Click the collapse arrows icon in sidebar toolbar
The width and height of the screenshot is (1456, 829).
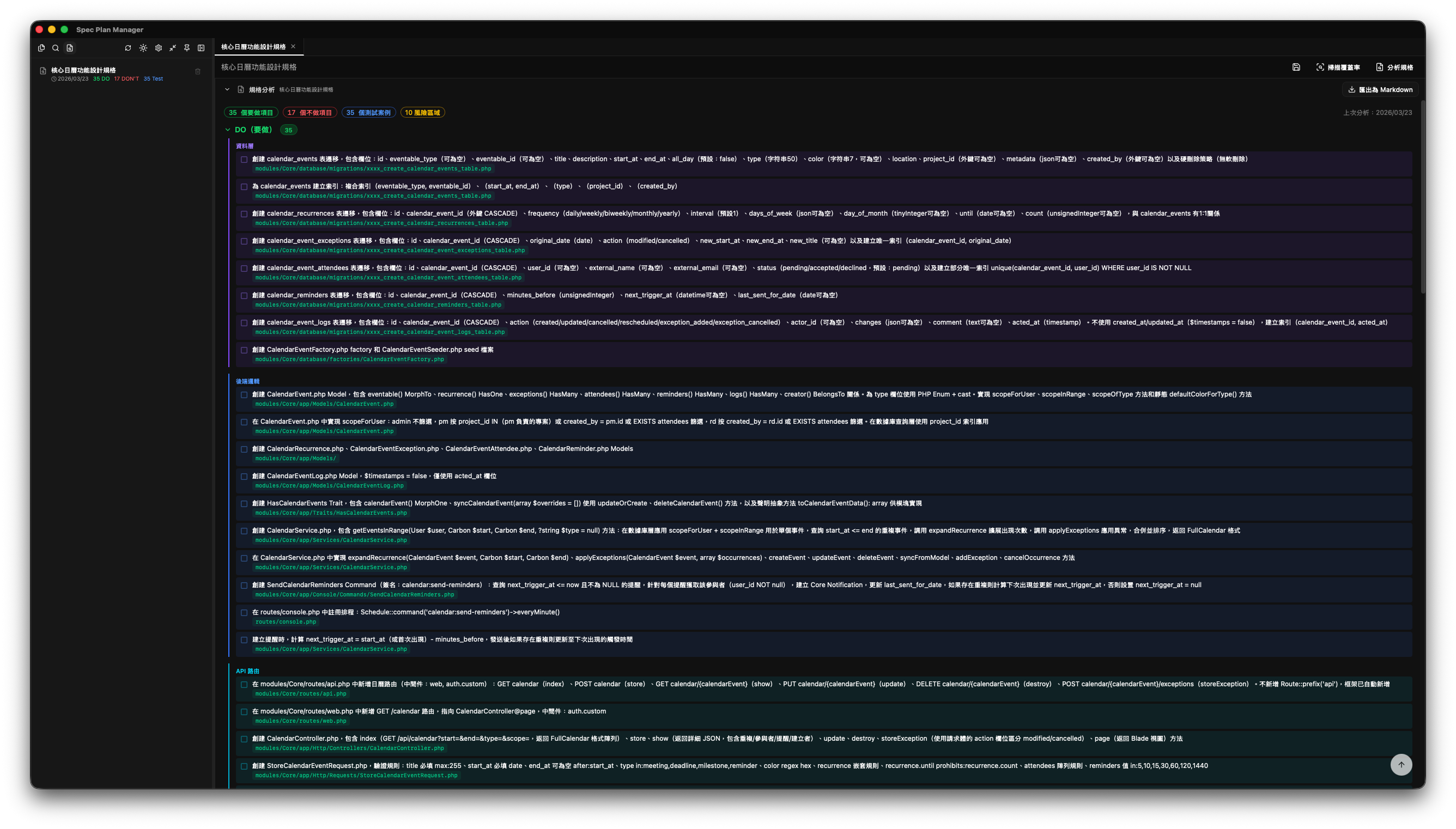tap(173, 48)
